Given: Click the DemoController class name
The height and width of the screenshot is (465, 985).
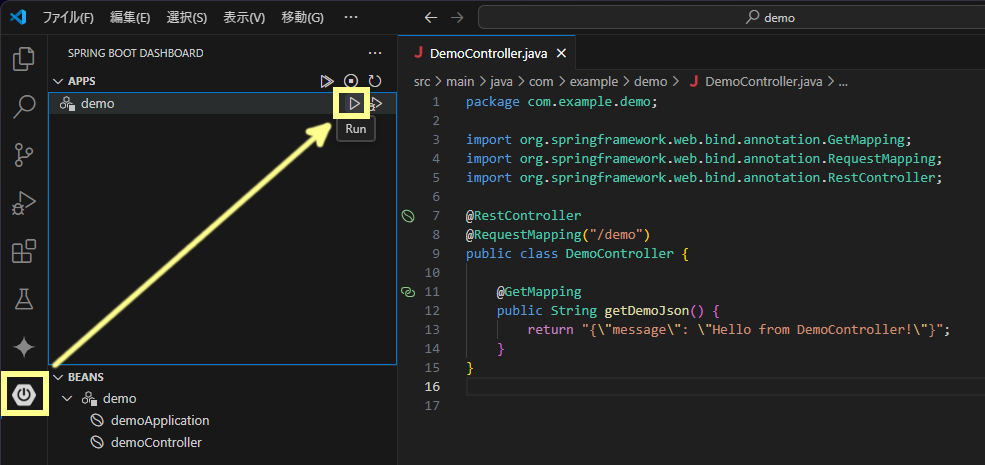Looking at the screenshot, I should click(619, 254).
